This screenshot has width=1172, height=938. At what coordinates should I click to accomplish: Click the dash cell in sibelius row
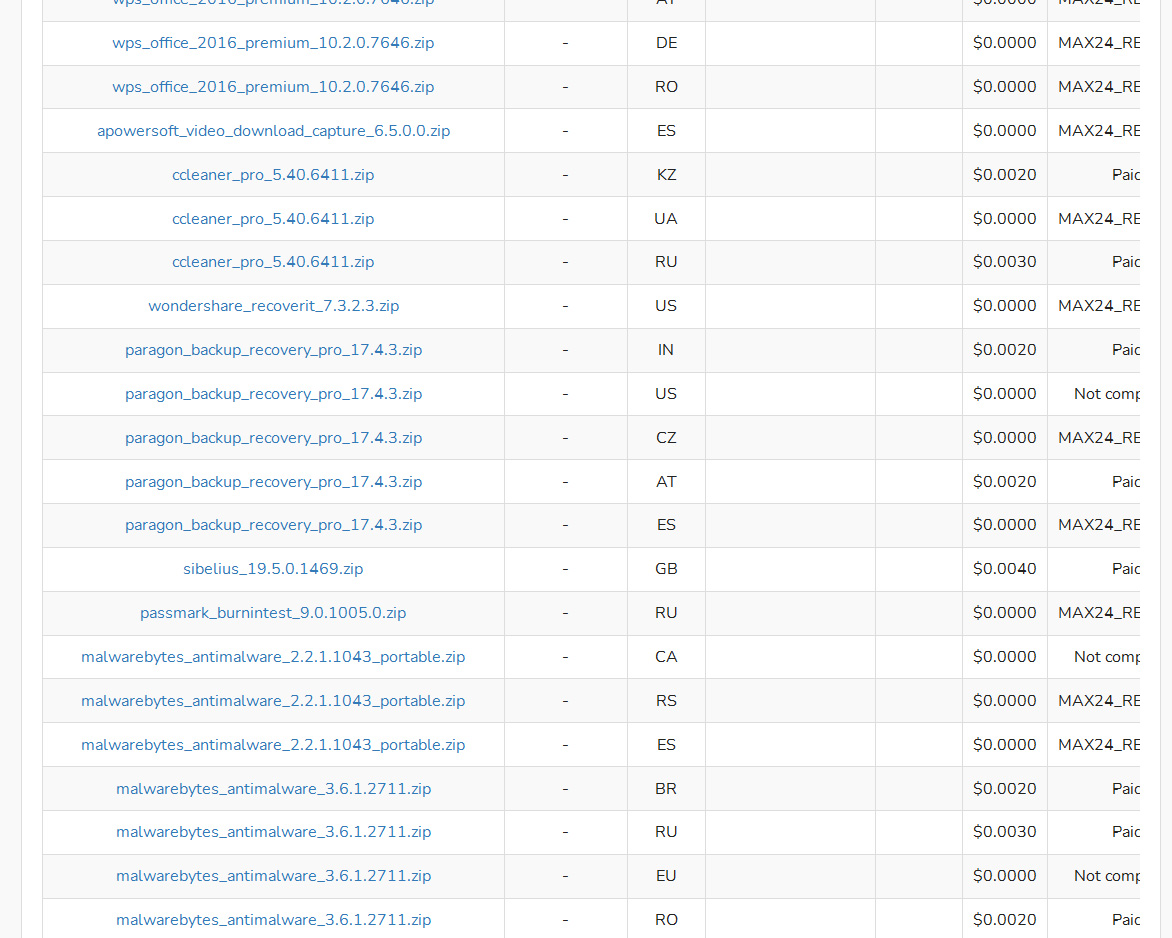pos(565,570)
